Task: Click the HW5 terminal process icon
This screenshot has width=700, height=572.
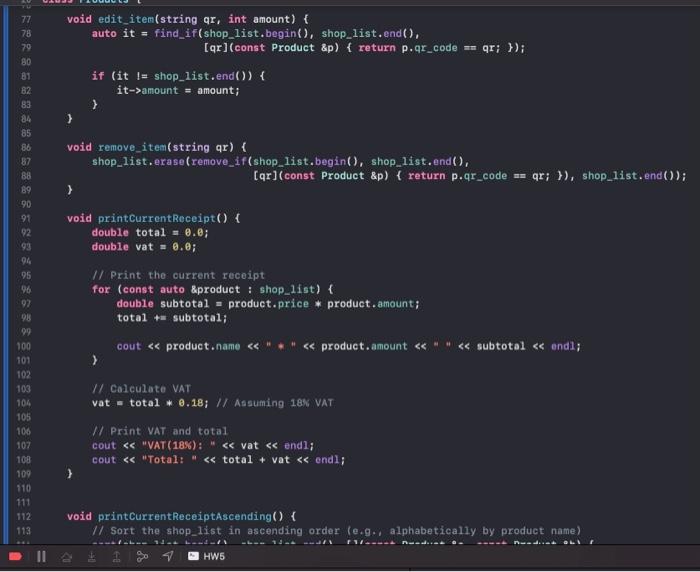Action: point(193,556)
